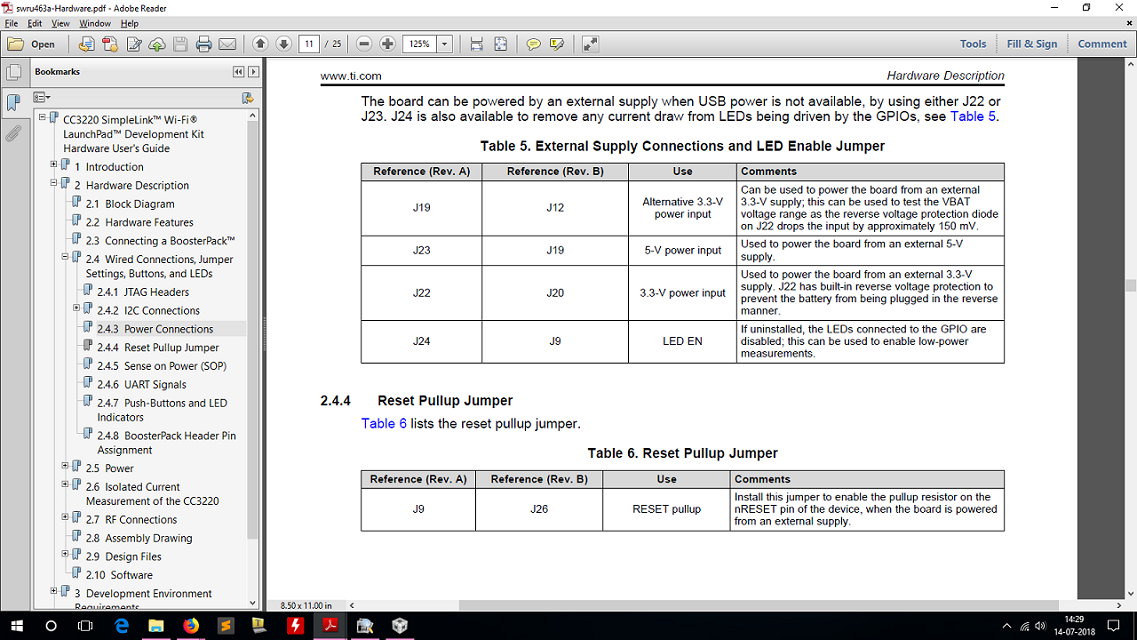Expand 2.4.2 I2C Connections bookmark
This screenshot has height=640, width=1137.
pos(77,308)
